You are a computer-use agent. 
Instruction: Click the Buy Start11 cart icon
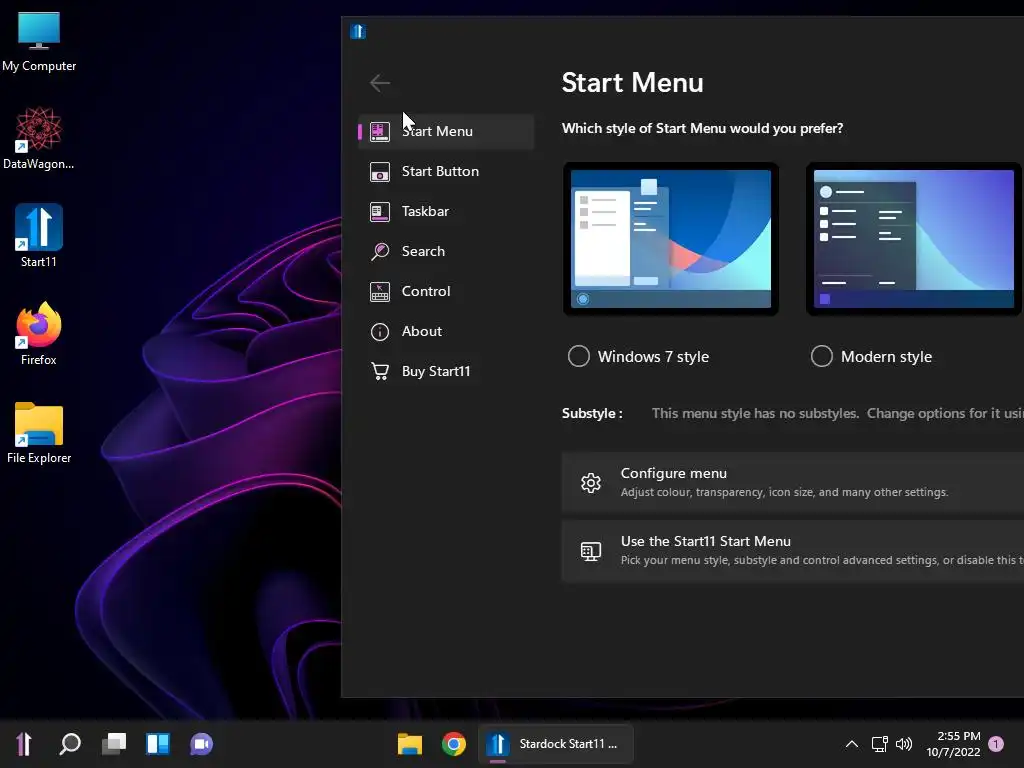(380, 371)
